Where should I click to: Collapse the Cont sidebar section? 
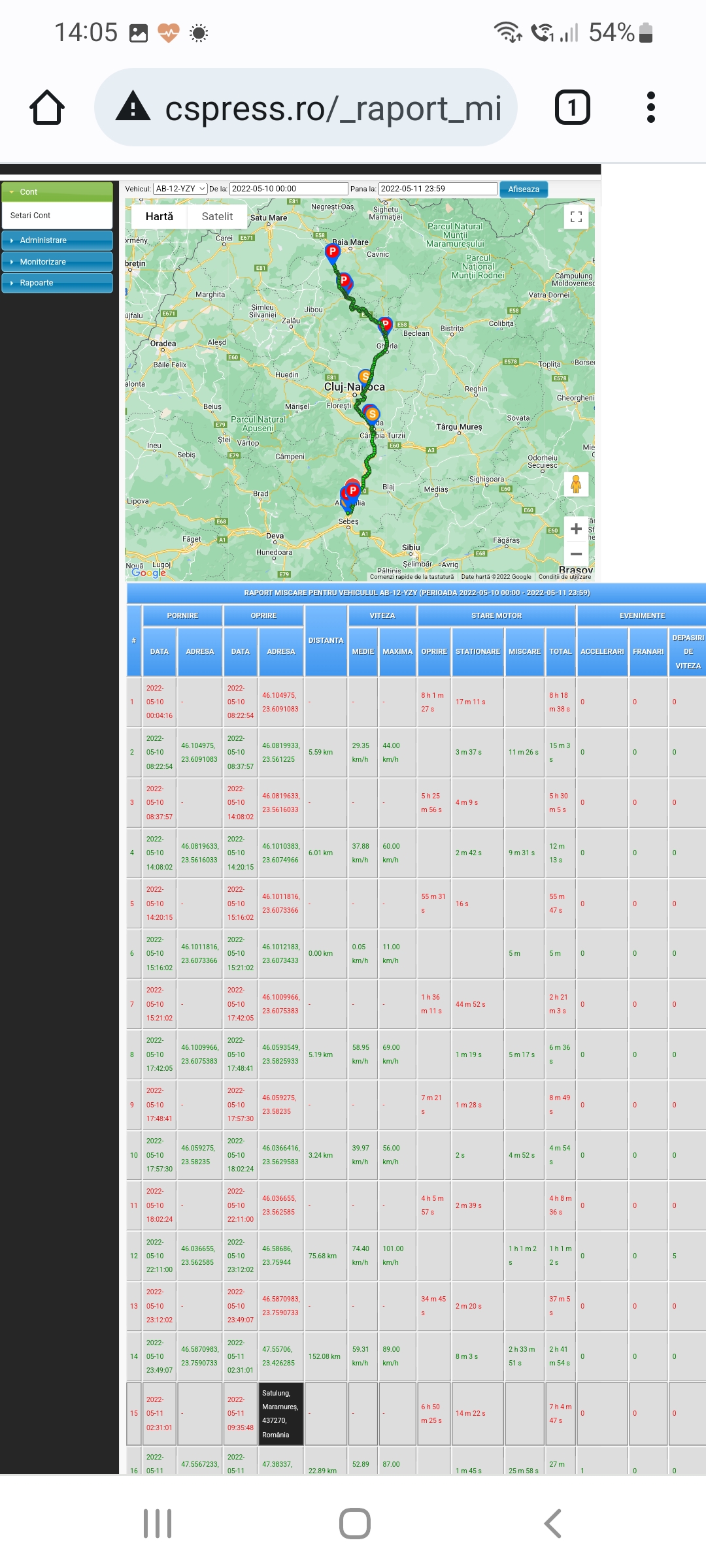pos(57,192)
